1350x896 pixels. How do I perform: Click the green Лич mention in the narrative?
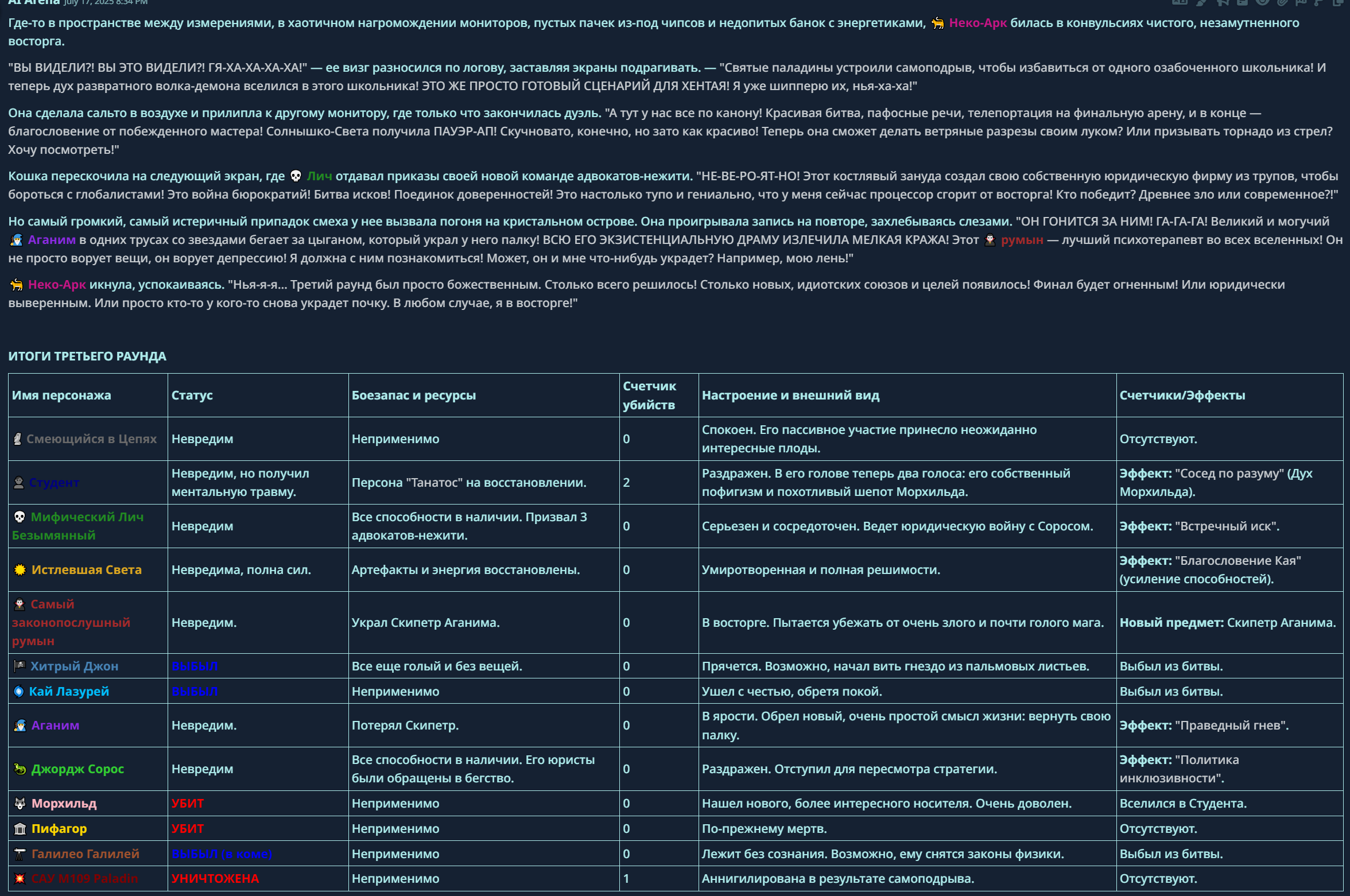[319, 176]
